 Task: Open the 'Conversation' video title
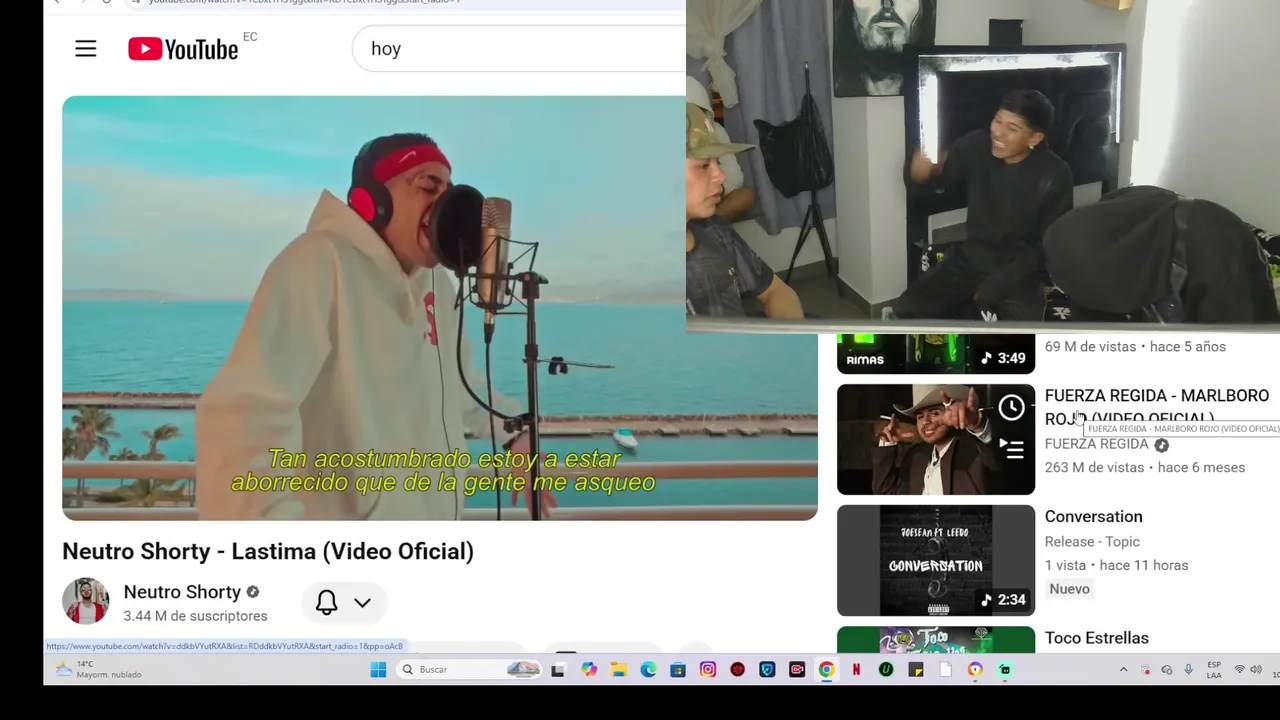point(1093,517)
